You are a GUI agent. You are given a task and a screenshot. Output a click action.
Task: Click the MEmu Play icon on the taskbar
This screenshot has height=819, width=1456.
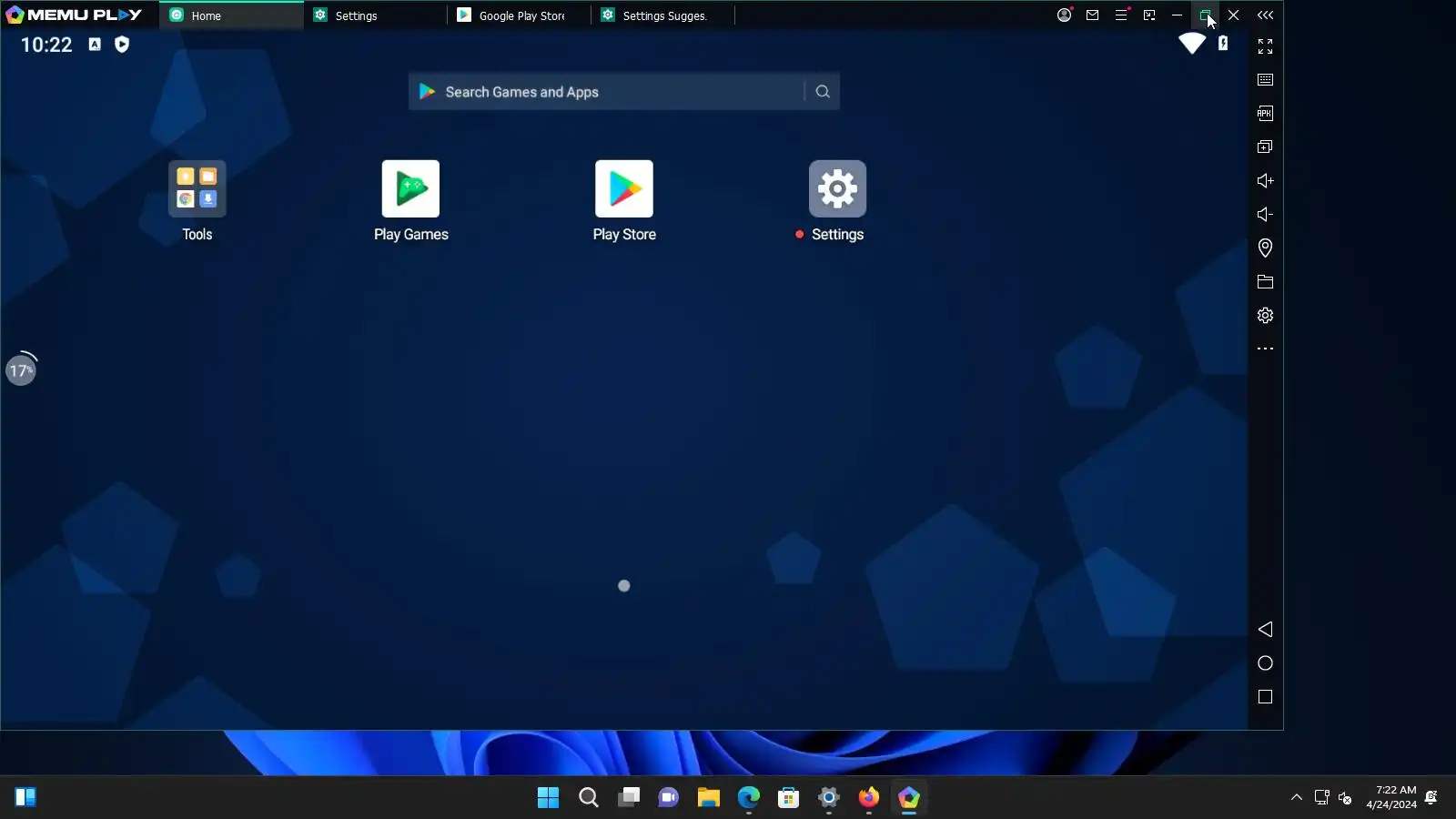pyautogui.click(x=909, y=798)
